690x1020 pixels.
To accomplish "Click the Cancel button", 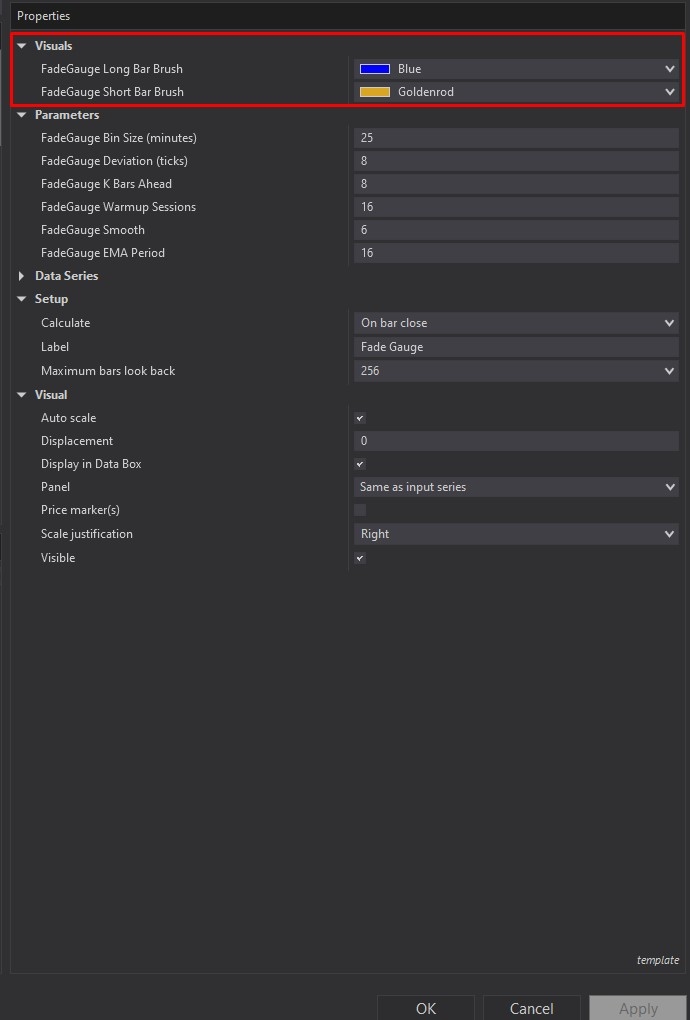I will [532, 1007].
